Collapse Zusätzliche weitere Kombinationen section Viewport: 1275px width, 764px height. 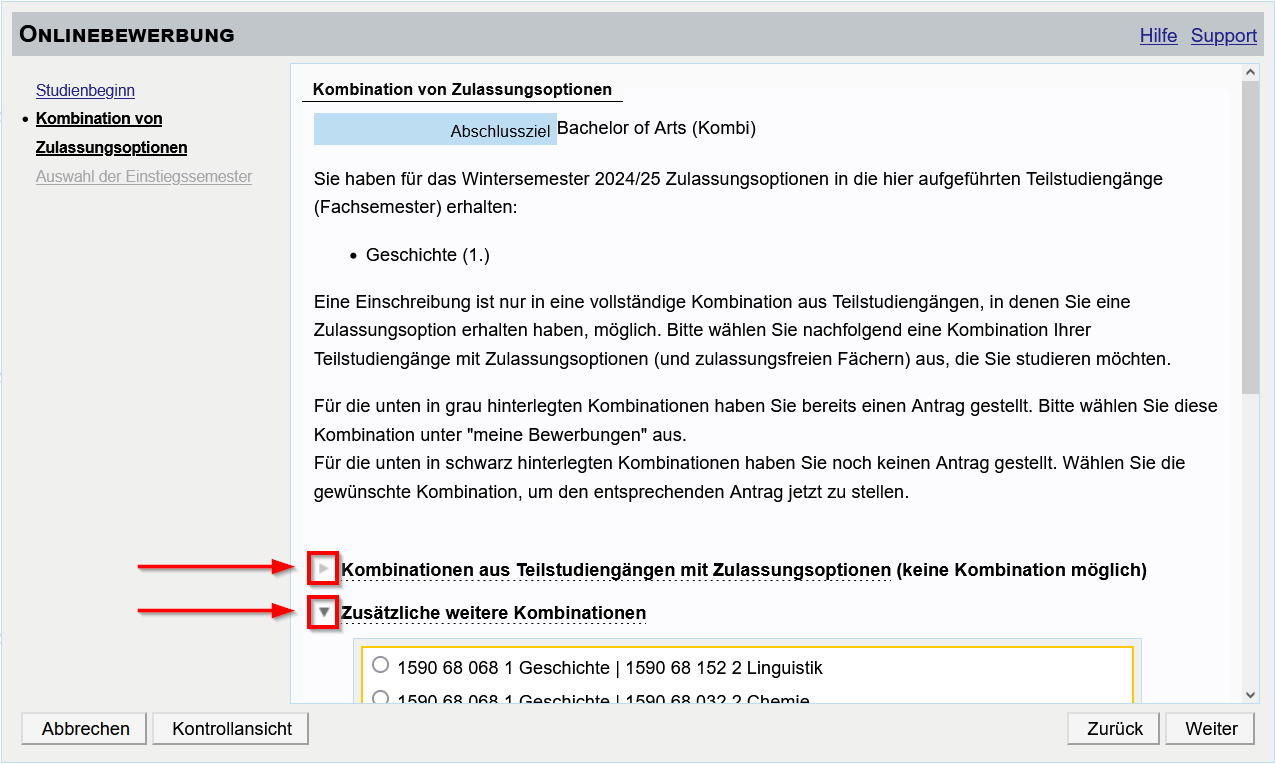tap(323, 611)
